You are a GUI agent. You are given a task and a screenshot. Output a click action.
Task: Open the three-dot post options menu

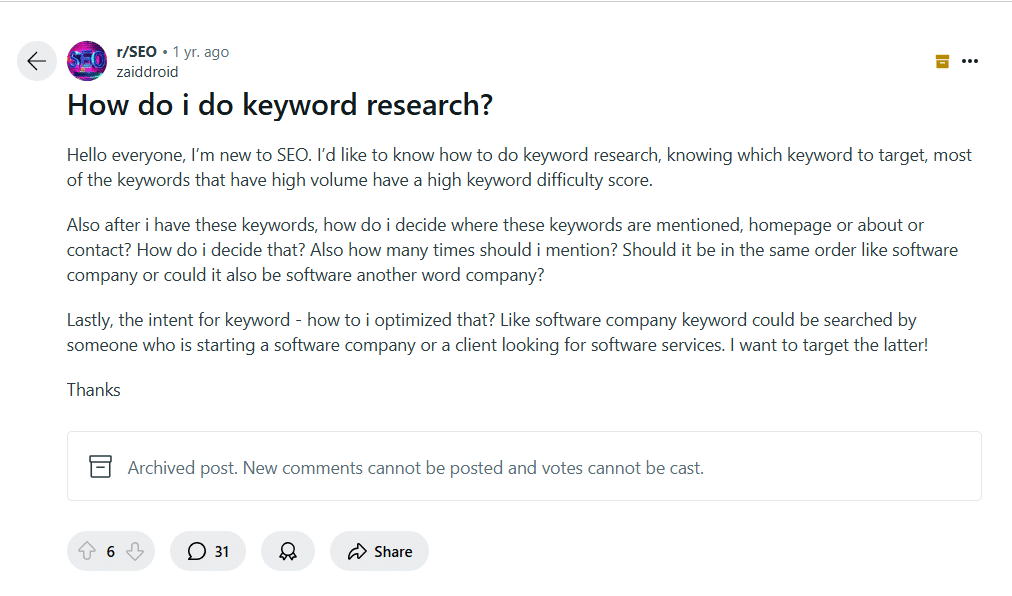coord(970,61)
